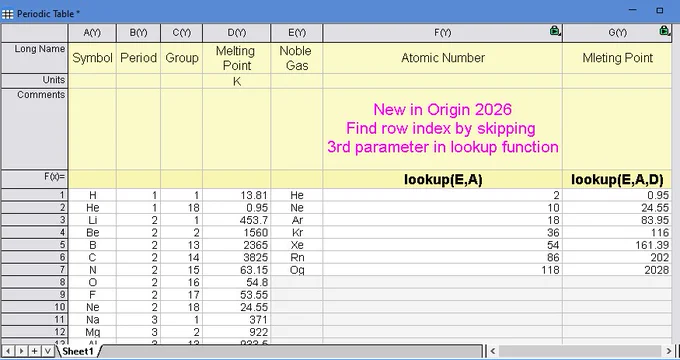The height and width of the screenshot is (360, 680).
Task: Click the Comments row label
Action: 34,129
